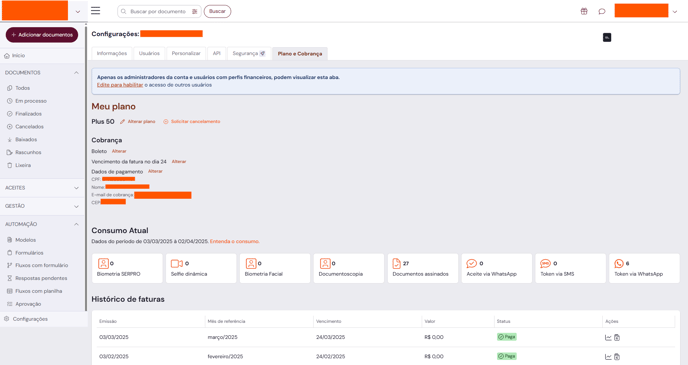The width and height of the screenshot is (688, 365).
Task: Open the hamburger menu icon
Action: point(96,11)
